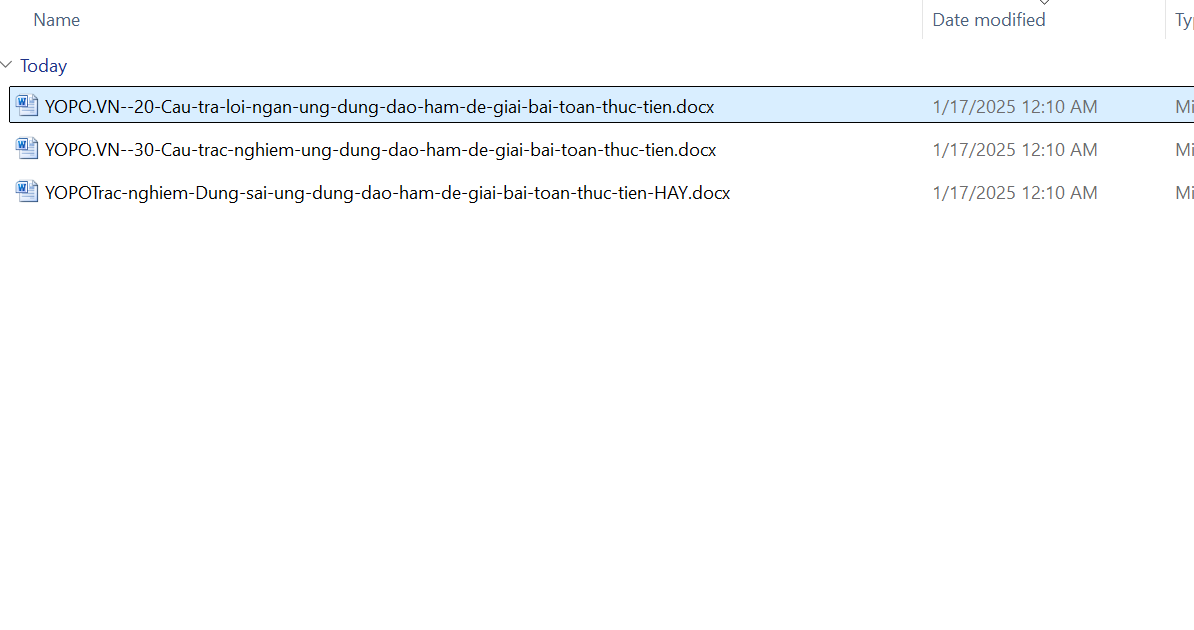Image resolution: width=1194 pixels, height=630 pixels.
Task: Click the type cell of the Dung-sai HAY row
Action: pyautogui.click(x=1183, y=193)
